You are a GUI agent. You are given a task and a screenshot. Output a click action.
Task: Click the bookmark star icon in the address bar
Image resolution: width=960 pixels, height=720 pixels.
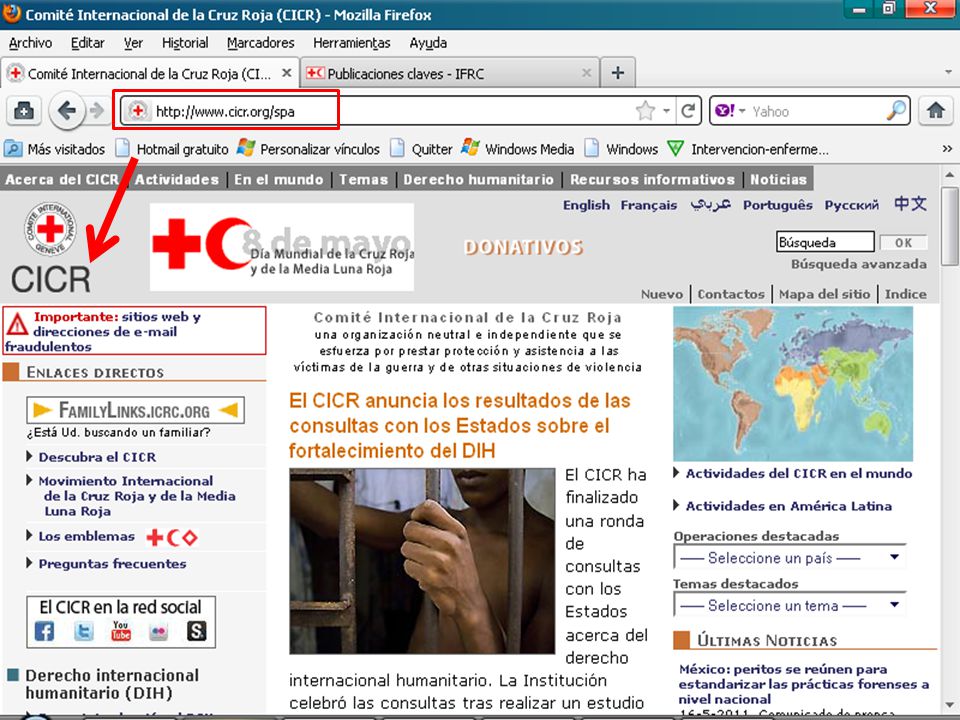(645, 111)
